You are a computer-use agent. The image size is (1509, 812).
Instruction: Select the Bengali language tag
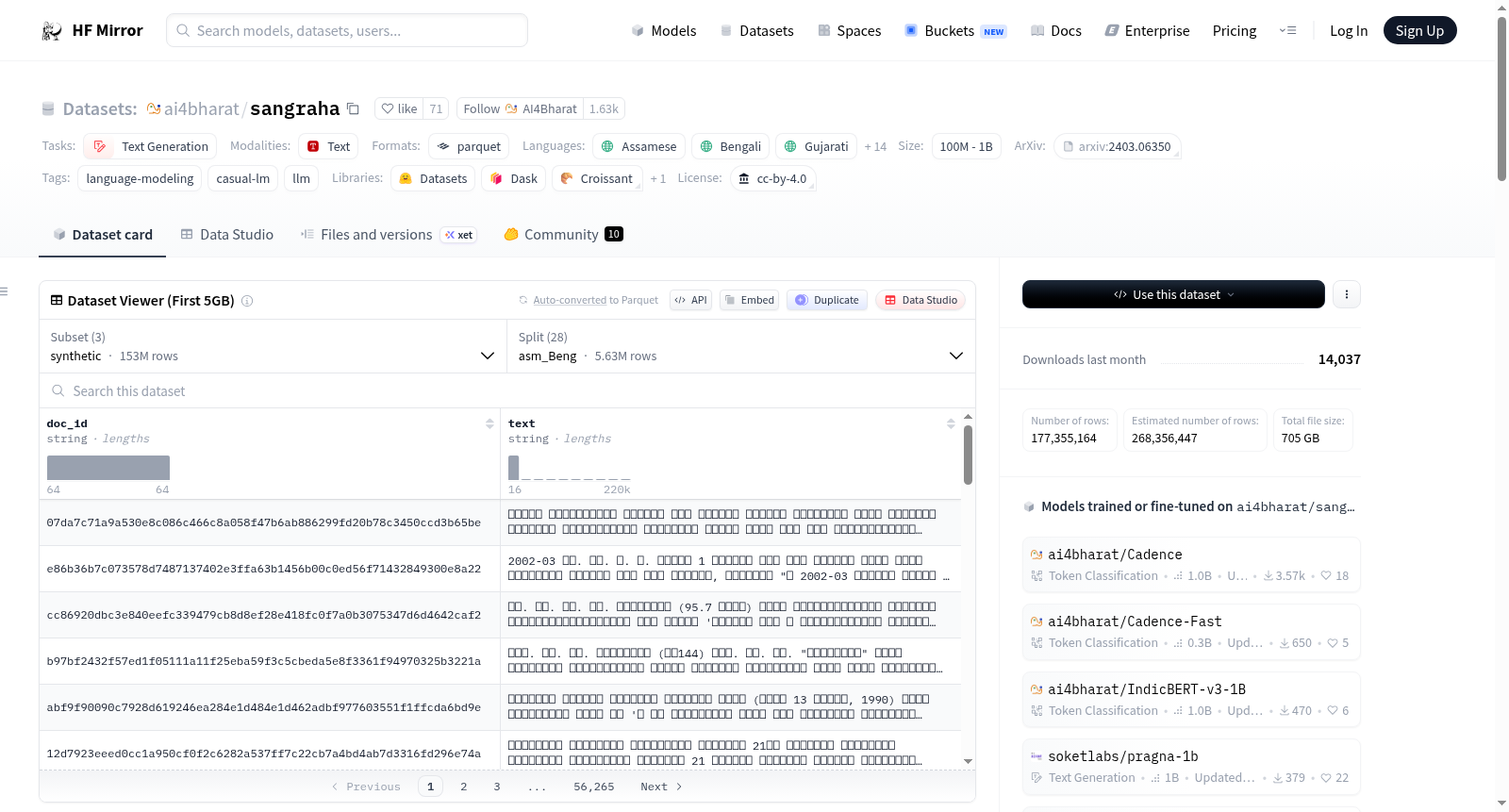730,146
